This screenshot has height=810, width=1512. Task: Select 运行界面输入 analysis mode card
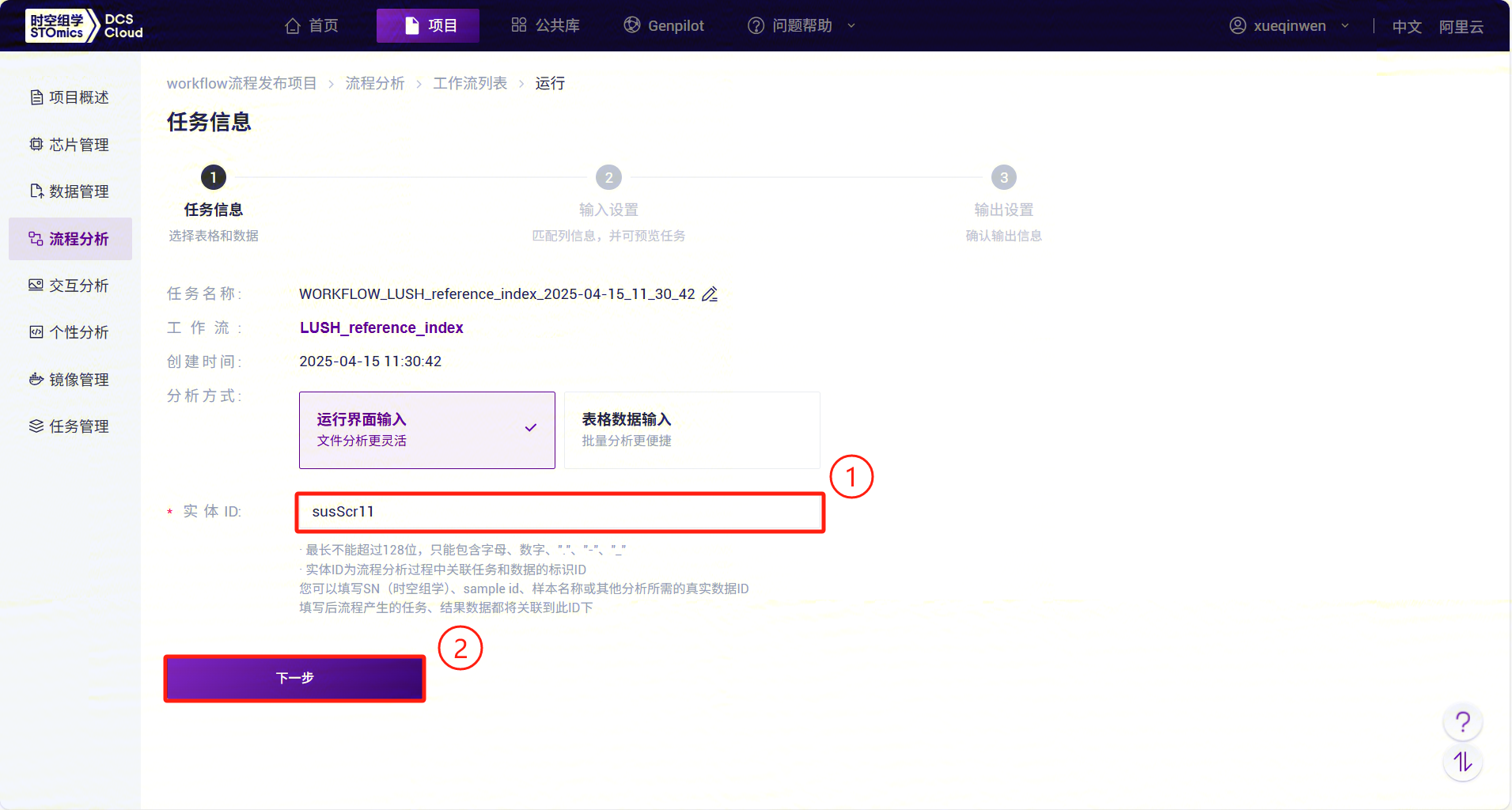click(427, 430)
